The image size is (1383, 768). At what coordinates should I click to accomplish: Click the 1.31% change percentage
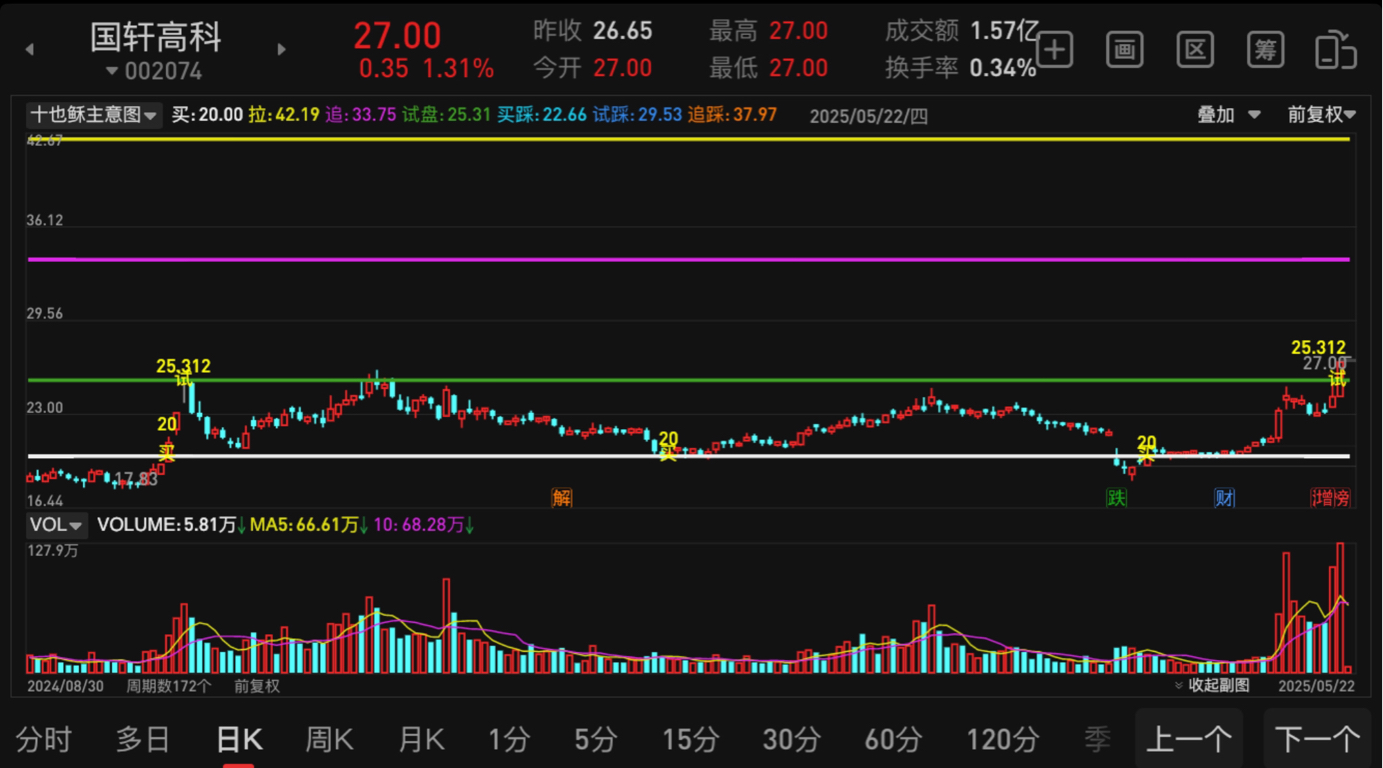click(458, 68)
